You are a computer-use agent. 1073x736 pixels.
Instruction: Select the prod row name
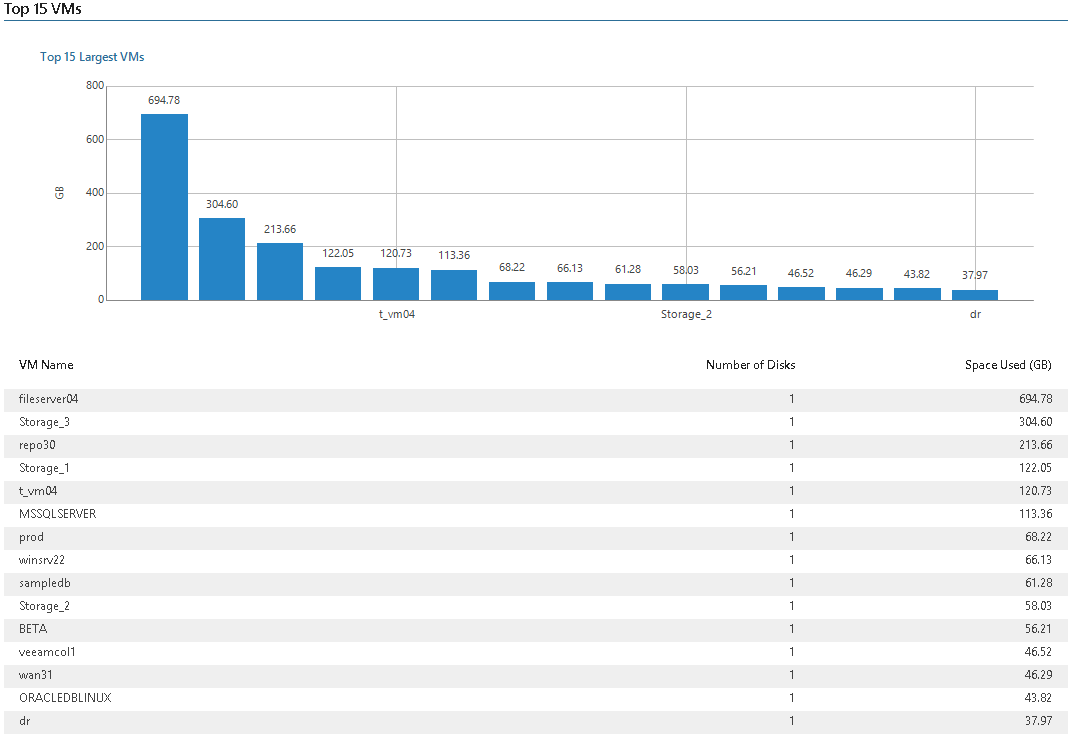coord(31,537)
